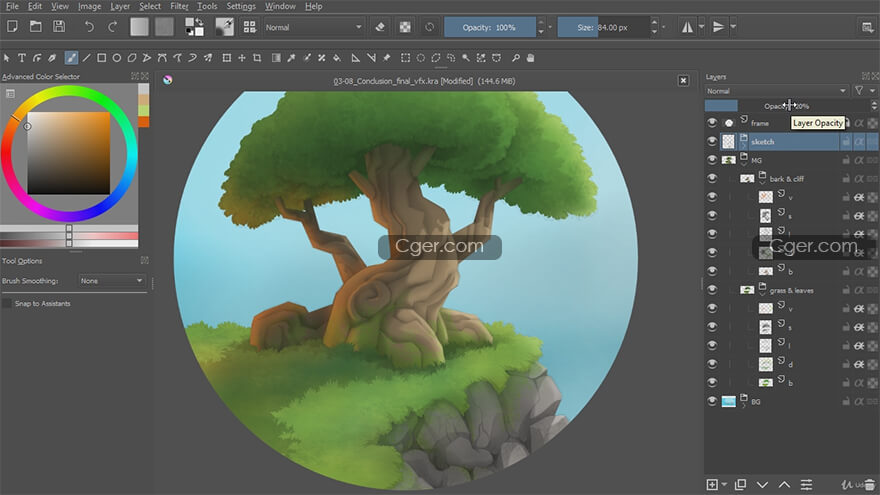This screenshot has width=880, height=495.
Task: Hide the bark & cliff group
Action: [x=712, y=178]
